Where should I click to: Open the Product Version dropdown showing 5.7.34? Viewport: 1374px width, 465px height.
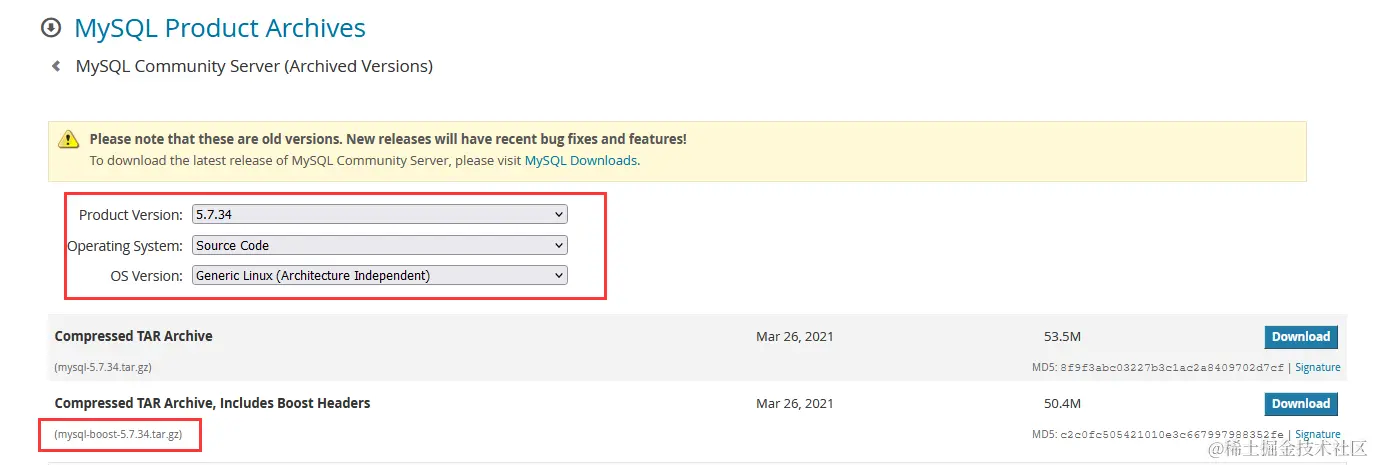(x=379, y=214)
